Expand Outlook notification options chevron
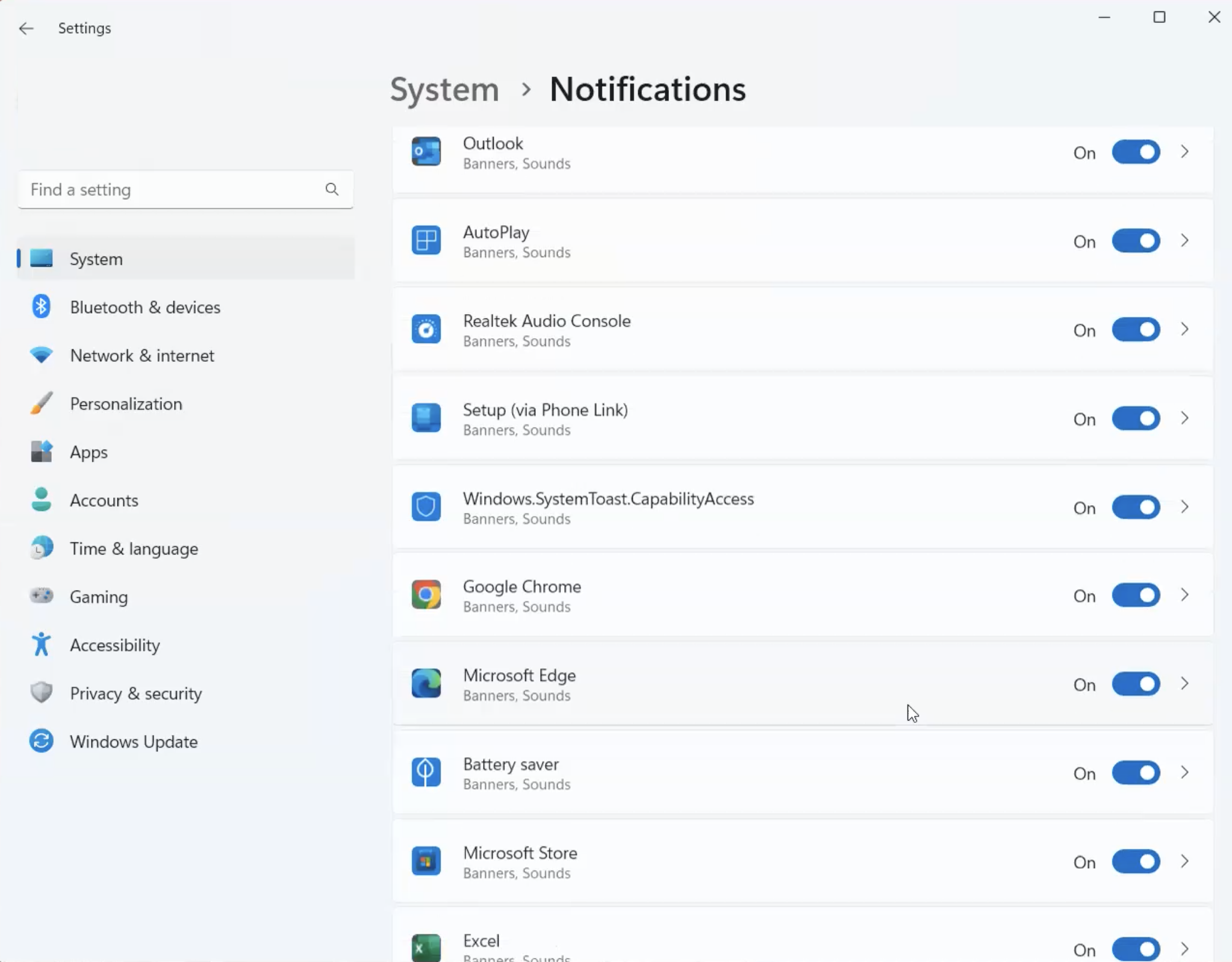1232x962 pixels. pos(1184,152)
